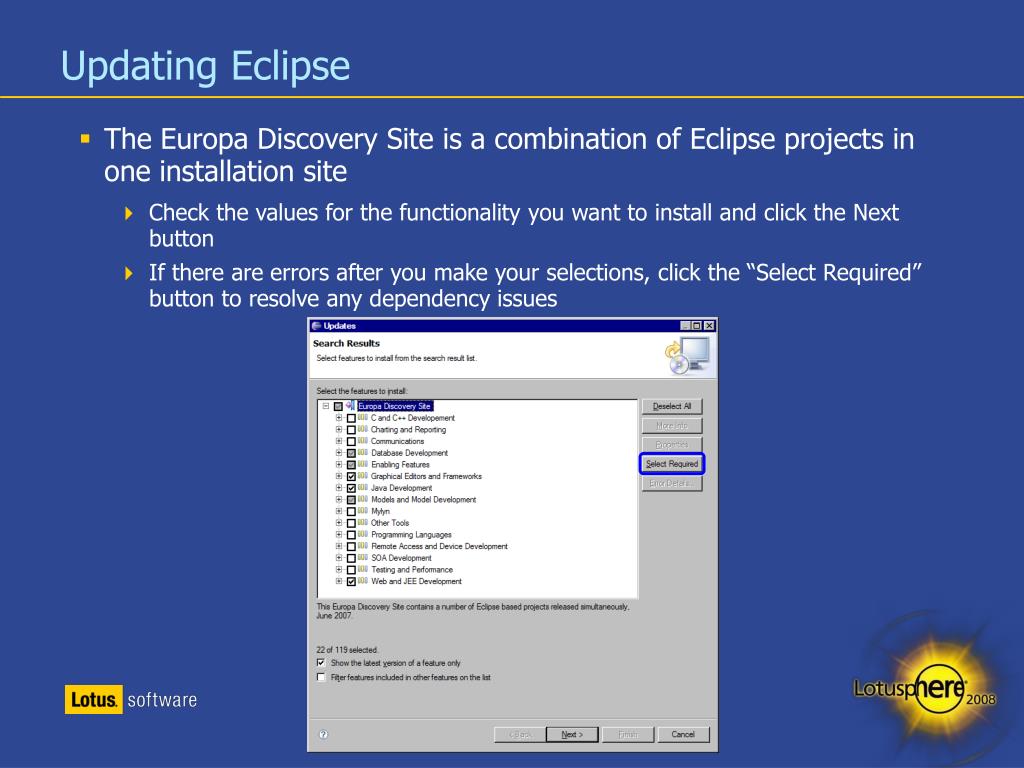Expand the Programming Languages node
Viewport: 1024px width, 768px height.
(x=339, y=534)
